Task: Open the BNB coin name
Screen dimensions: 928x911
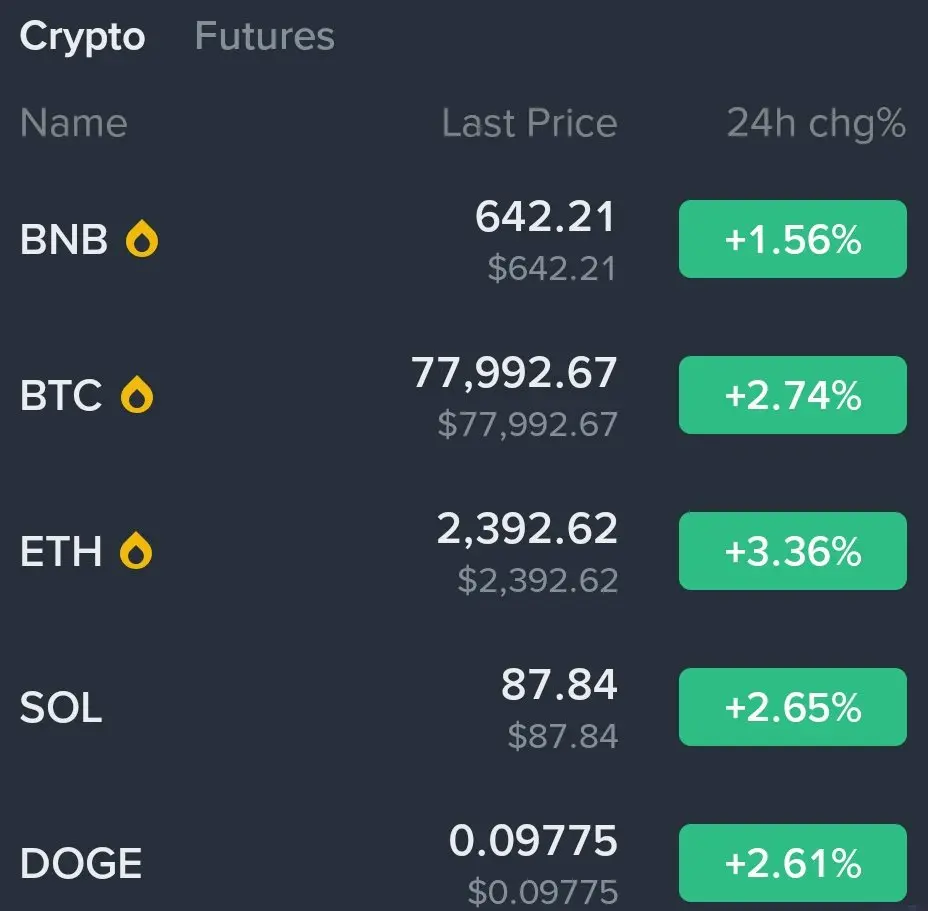Action: 64,239
